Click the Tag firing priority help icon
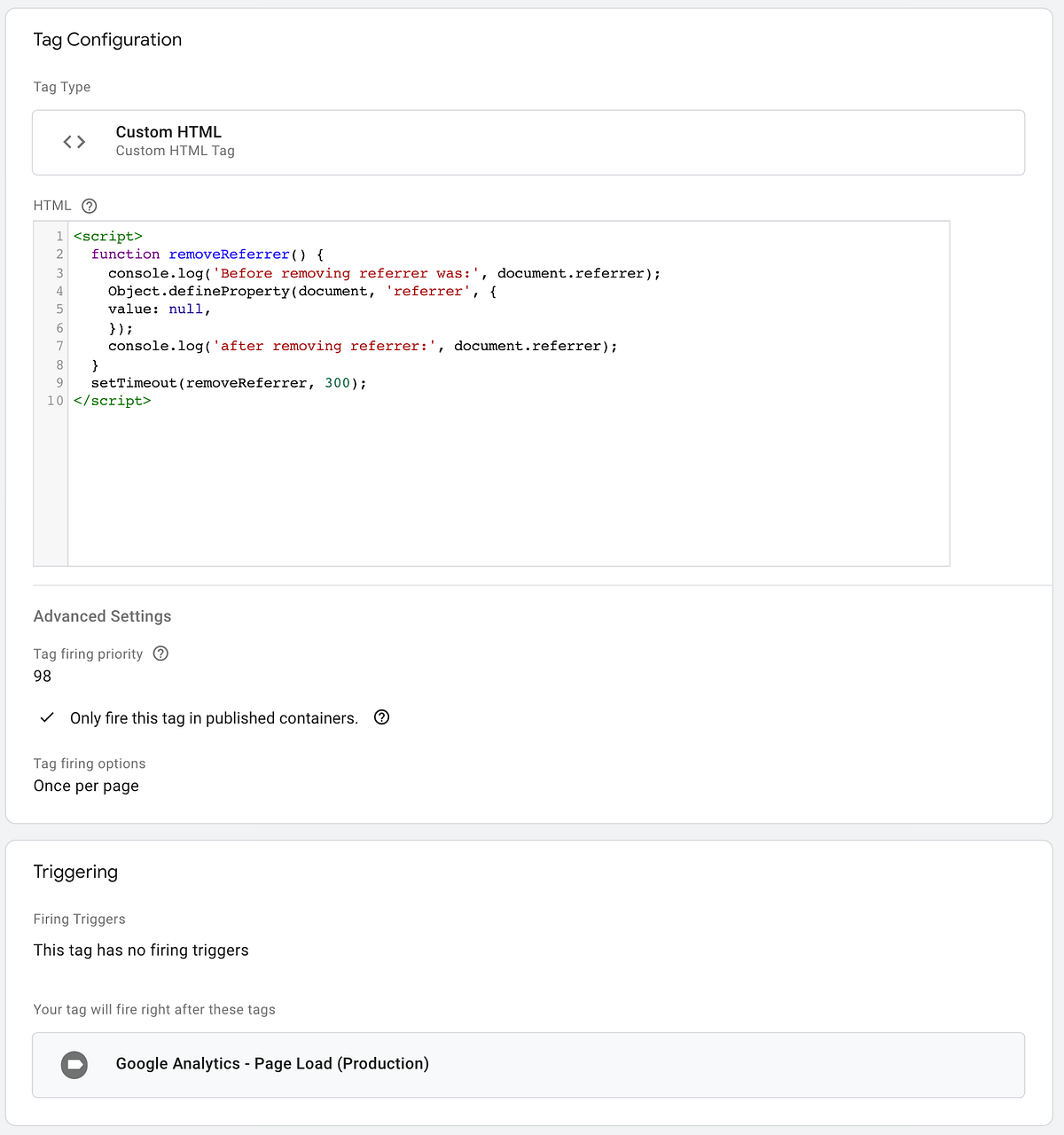This screenshot has height=1135, width=1064. [x=160, y=654]
